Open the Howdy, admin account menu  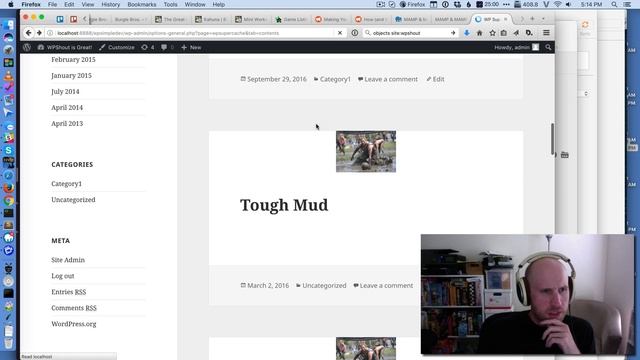click(516, 47)
